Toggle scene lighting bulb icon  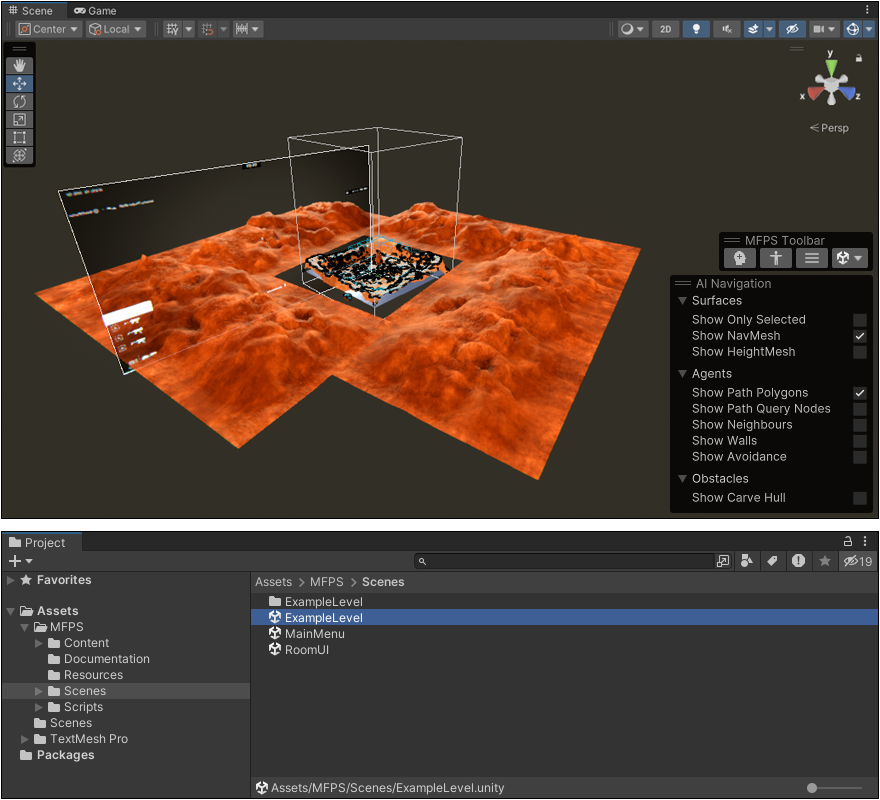(x=696, y=29)
